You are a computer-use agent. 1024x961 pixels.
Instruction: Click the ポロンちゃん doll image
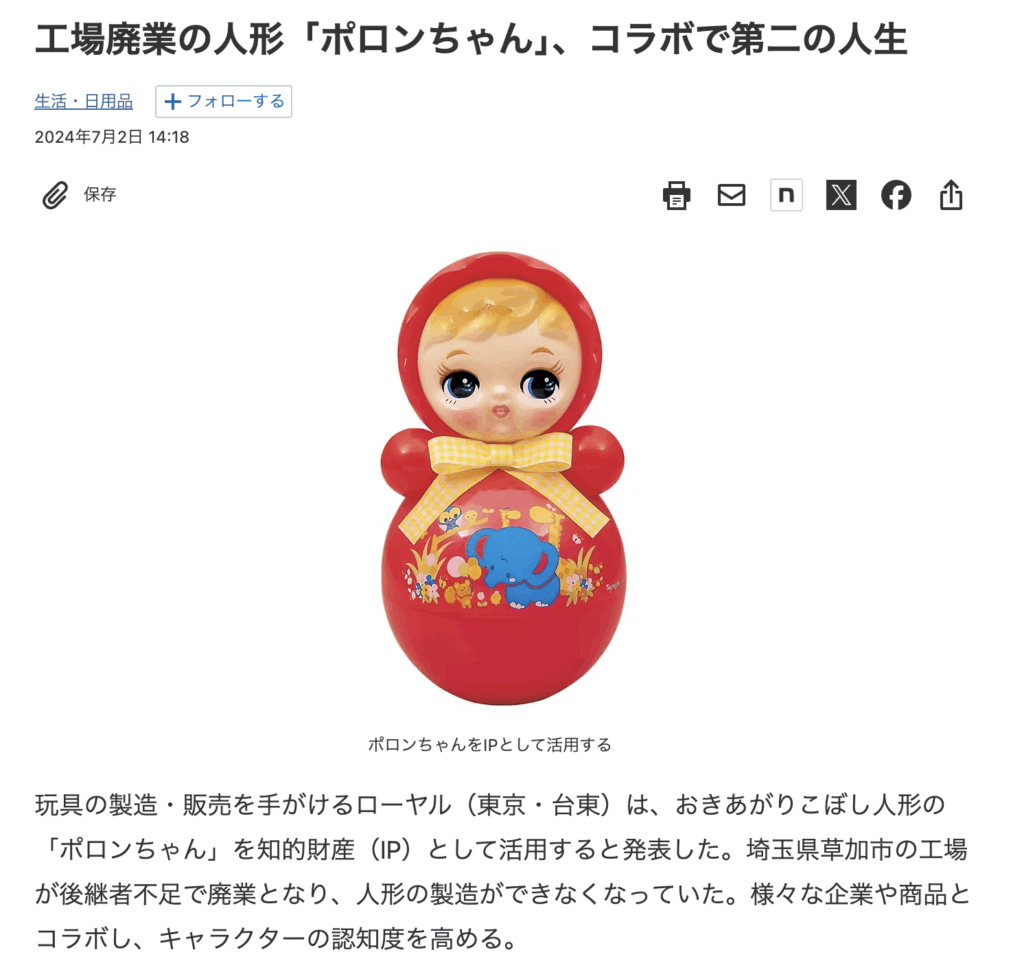(x=502, y=478)
